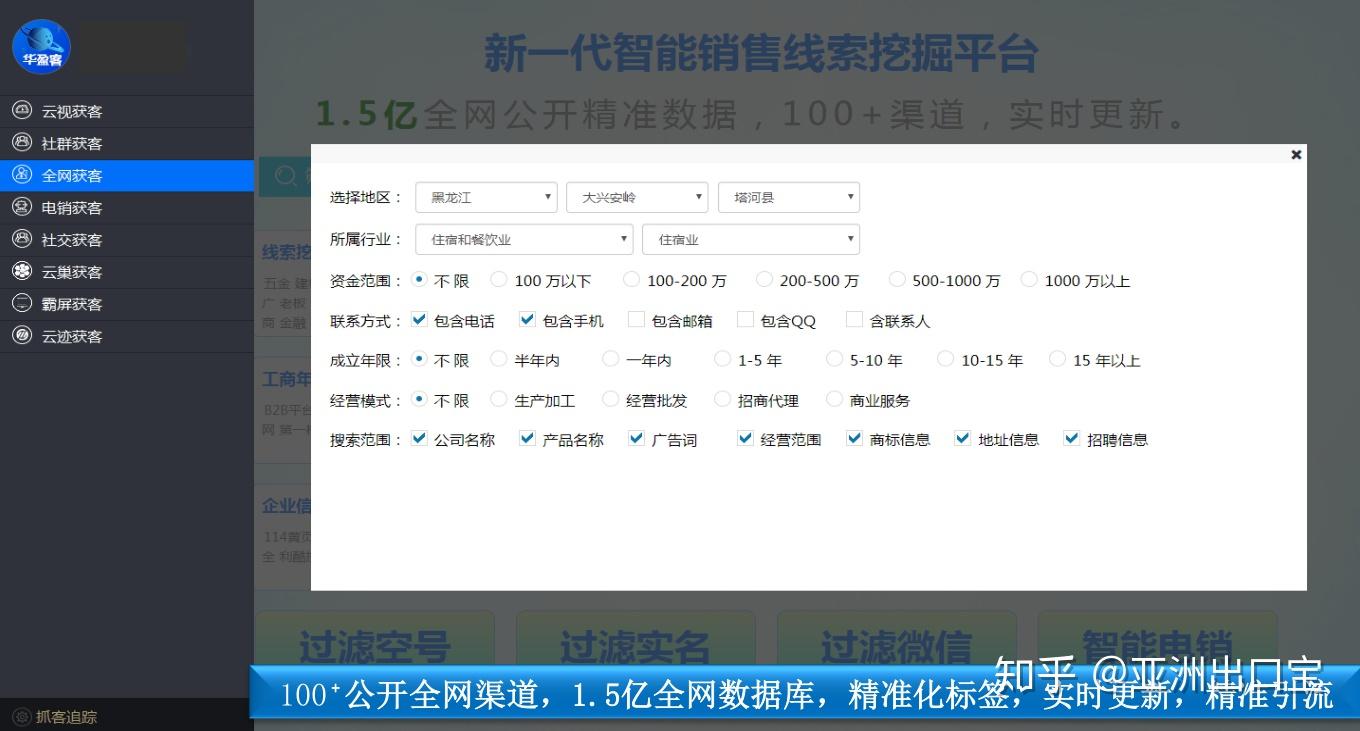The height and width of the screenshot is (731, 1360).
Task: Uncheck the 包含电话 checkbox
Action: click(419, 319)
